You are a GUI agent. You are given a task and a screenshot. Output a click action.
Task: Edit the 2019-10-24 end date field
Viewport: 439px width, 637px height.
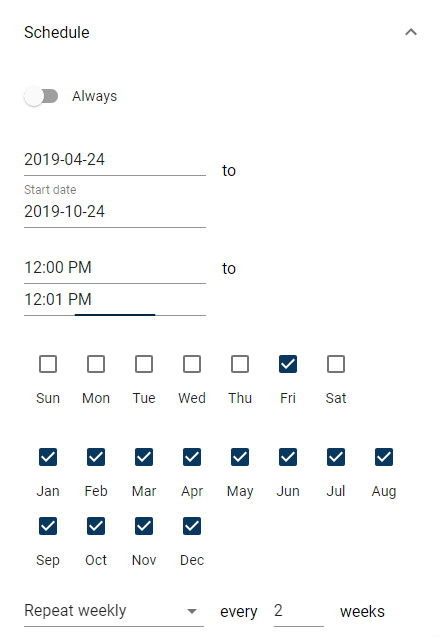(x=115, y=212)
